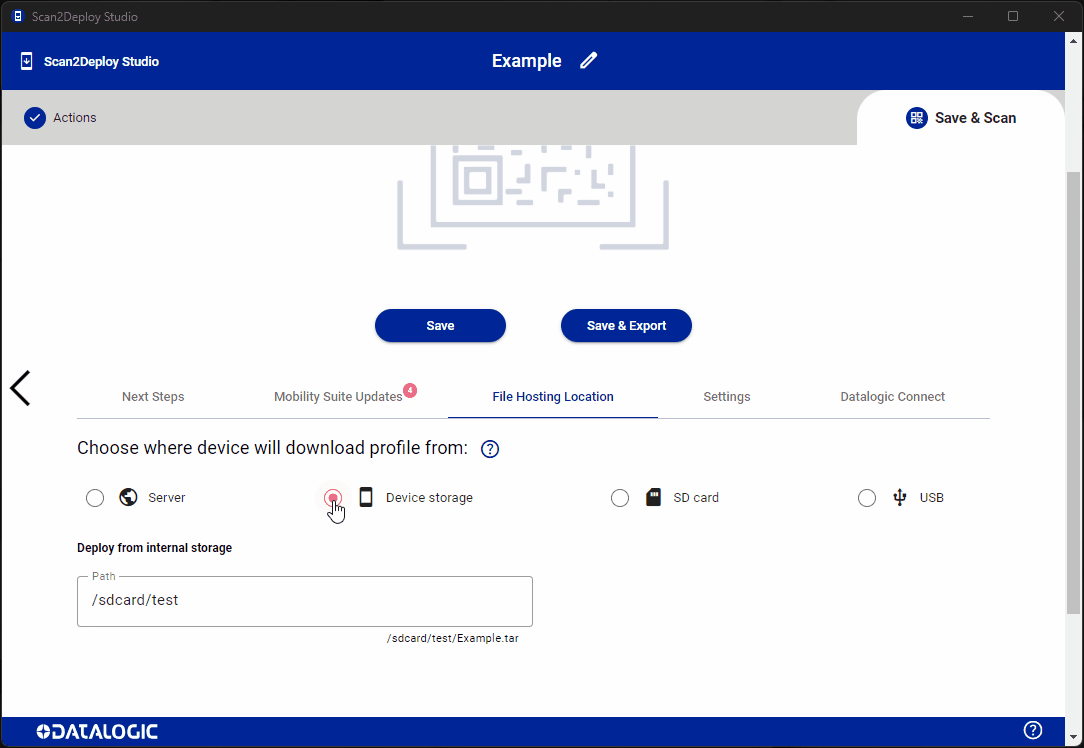Open the Mobility Suite Updates tab
This screenshot has height=748, width=1084.
point(338,397)
